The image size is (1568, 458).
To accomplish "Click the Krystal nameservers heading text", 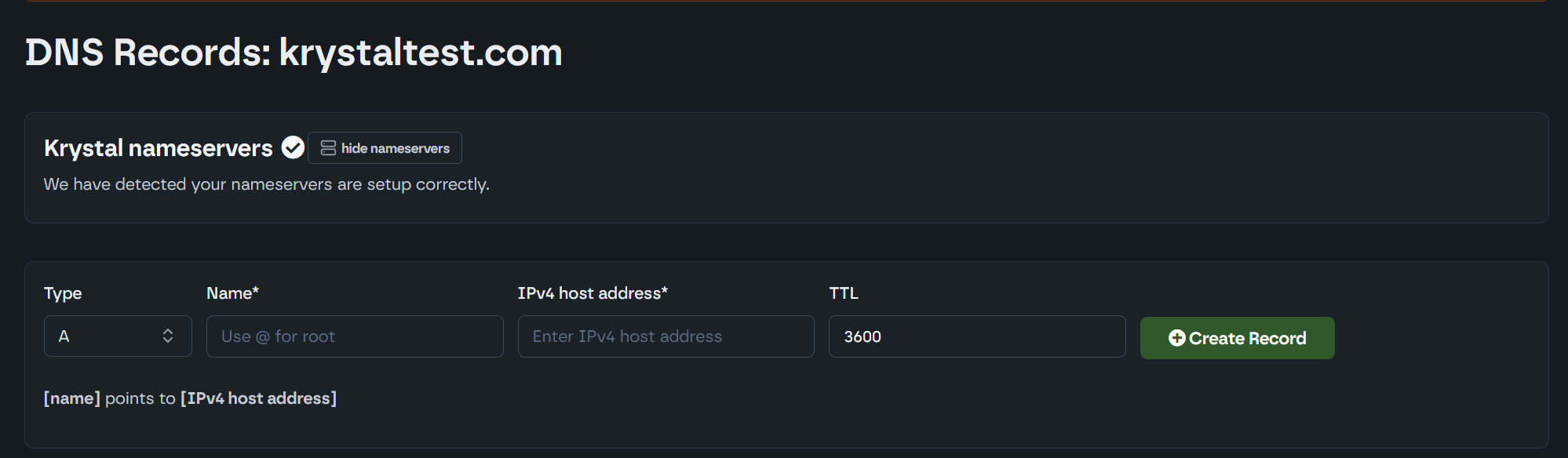I will tap(159, 148).
